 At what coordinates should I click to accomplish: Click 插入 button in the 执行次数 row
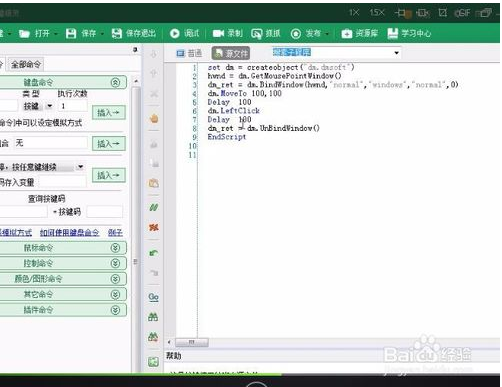point(109,113)
